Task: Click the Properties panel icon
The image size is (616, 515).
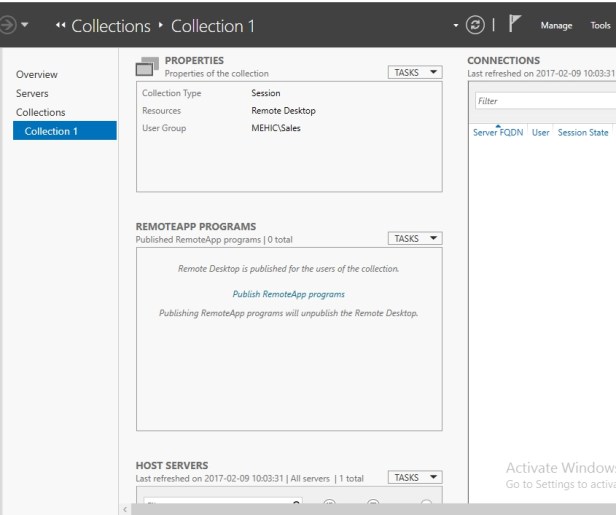Action: 147,67
